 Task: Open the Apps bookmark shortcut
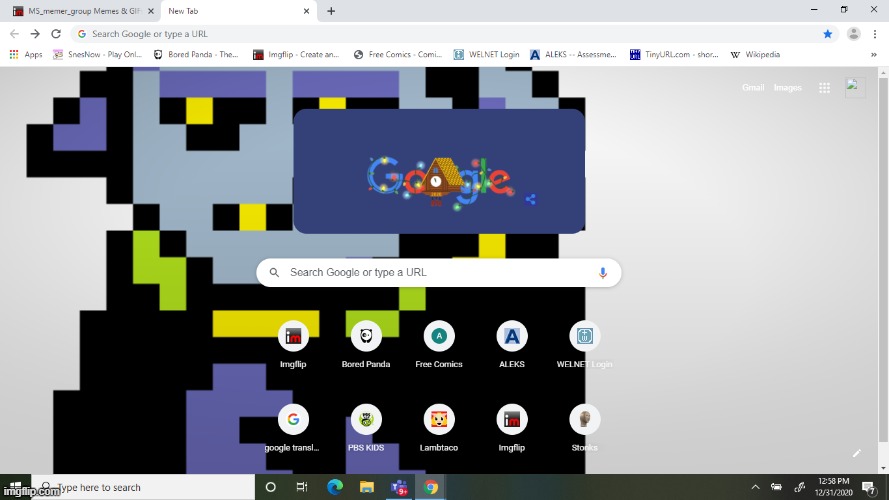(x=26, y=54)
